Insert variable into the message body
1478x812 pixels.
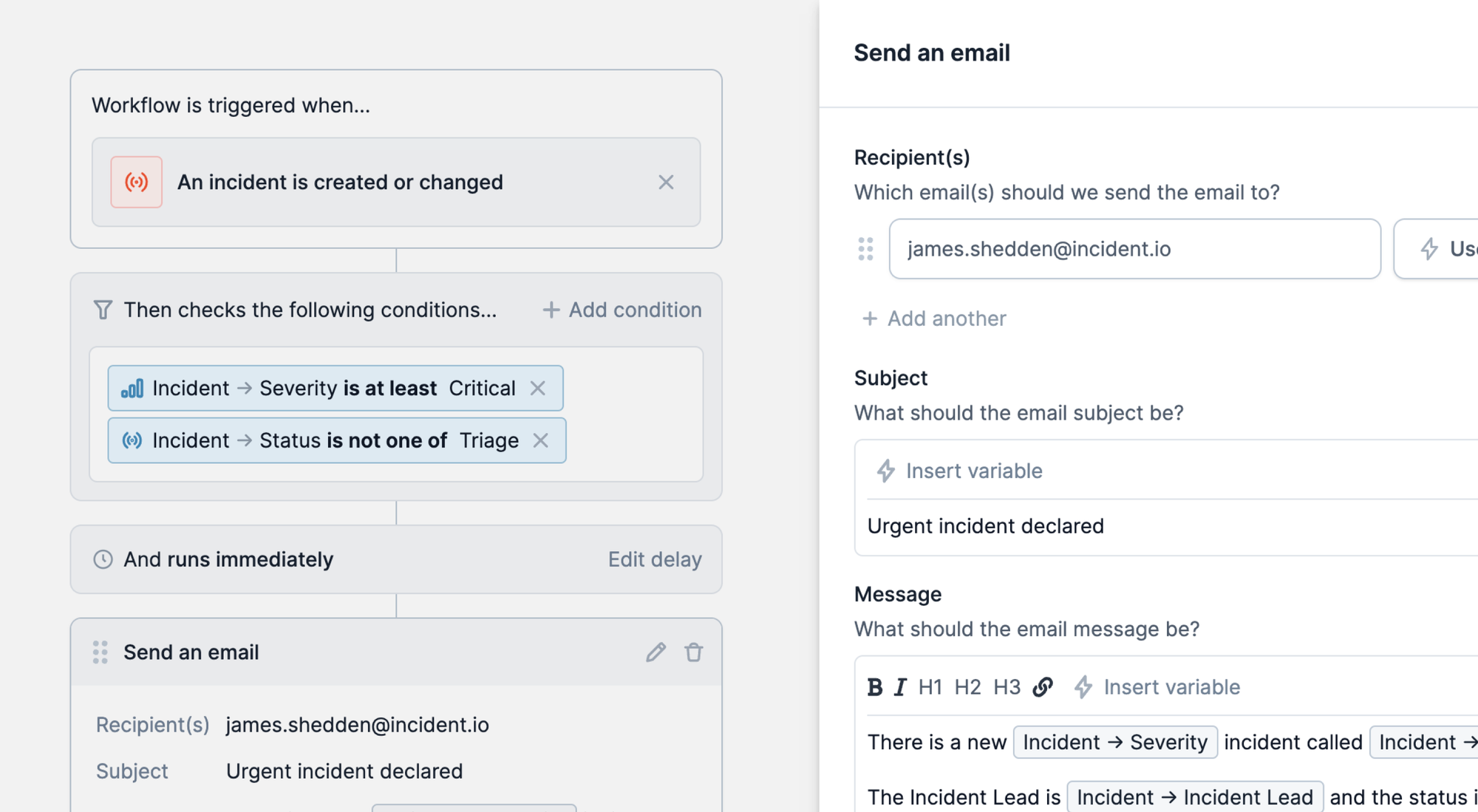tap(1157, 687)
